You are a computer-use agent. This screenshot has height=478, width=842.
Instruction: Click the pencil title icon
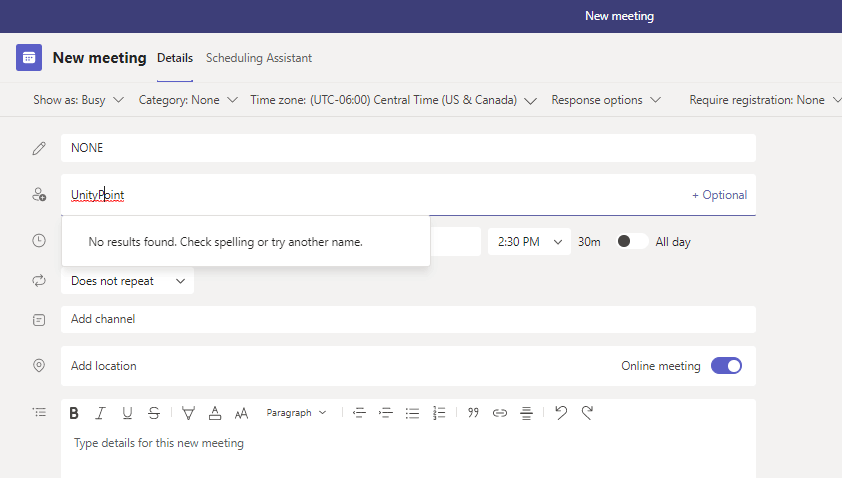tap(39, 148)
